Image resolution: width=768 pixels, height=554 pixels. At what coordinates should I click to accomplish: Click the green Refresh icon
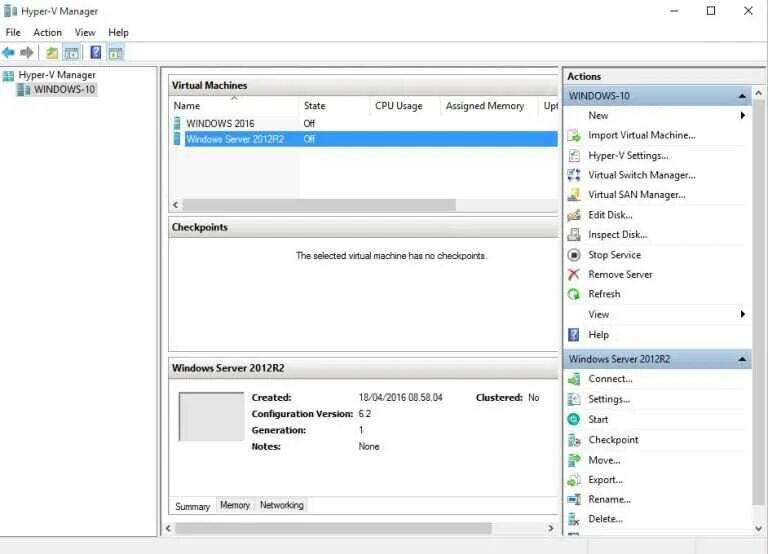click(574, 294)
